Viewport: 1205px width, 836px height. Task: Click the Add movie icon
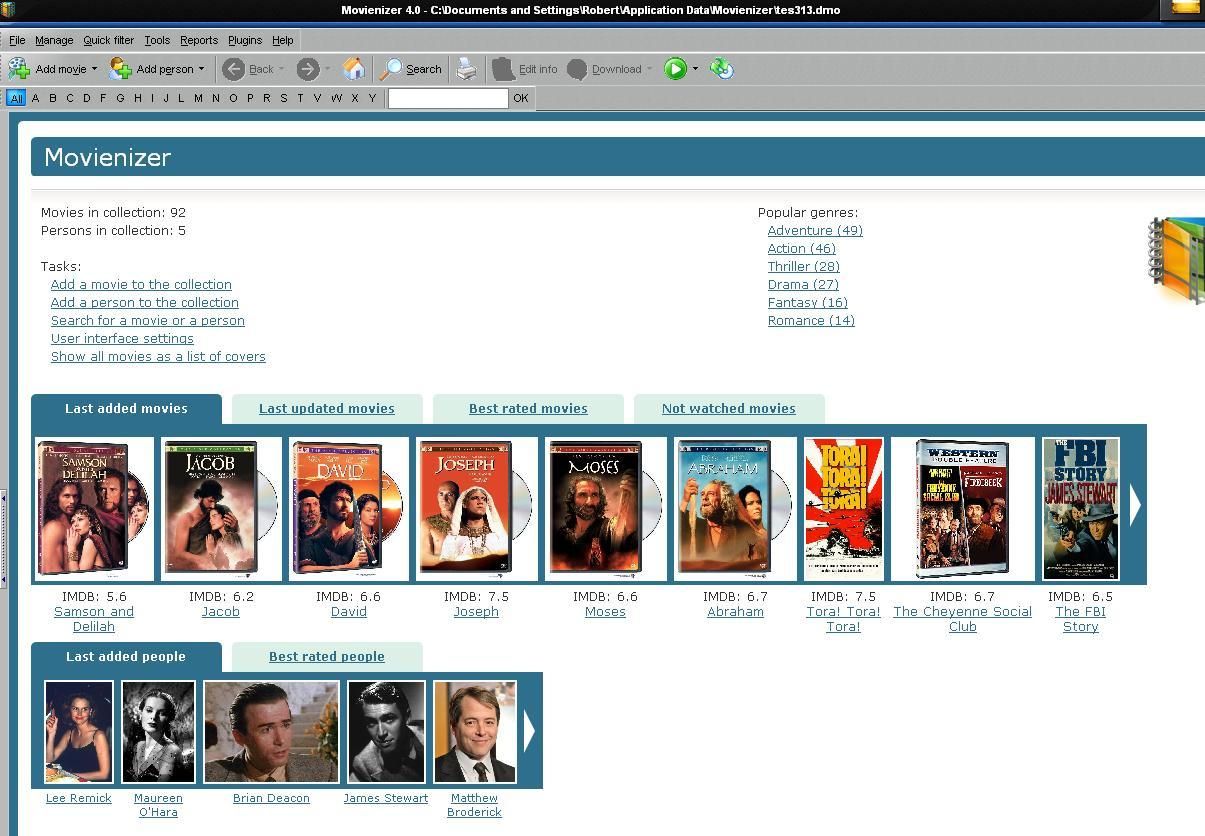coord(19,69)
